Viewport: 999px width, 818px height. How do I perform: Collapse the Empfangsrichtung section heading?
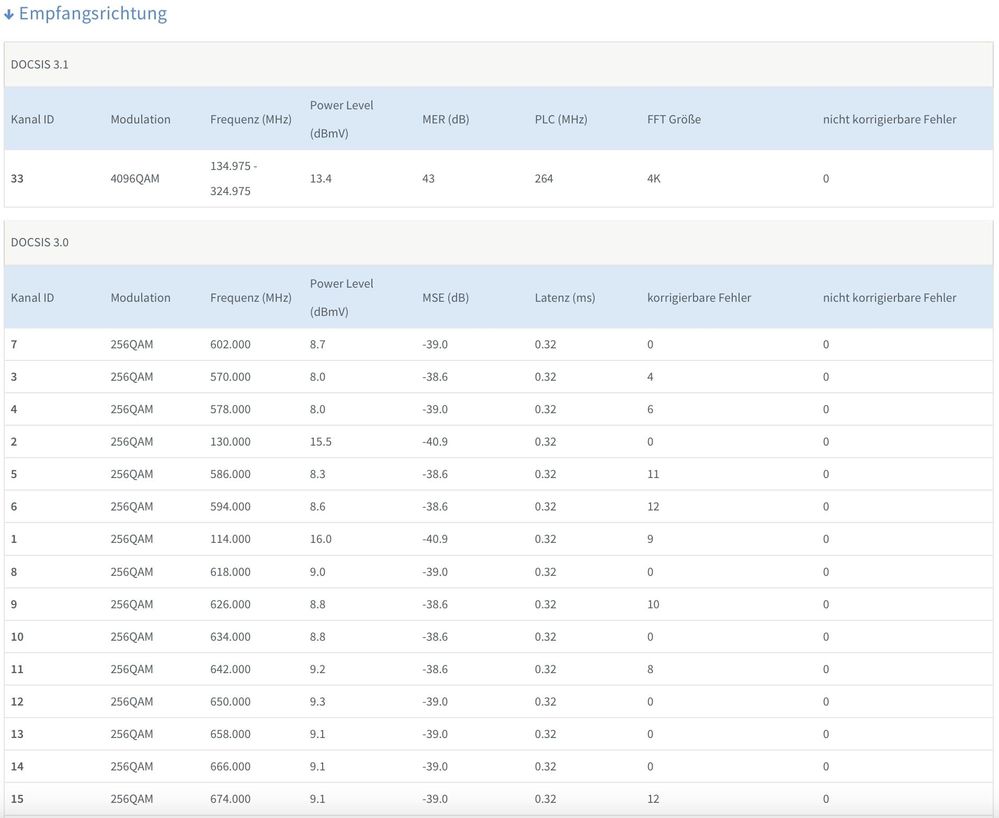point(93,14)
